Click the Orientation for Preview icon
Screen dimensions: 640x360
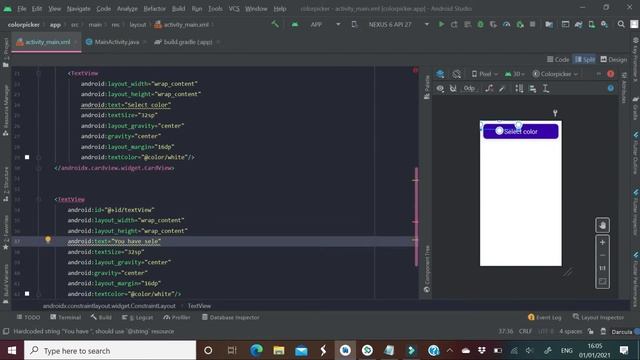click(x=456, y=74)
